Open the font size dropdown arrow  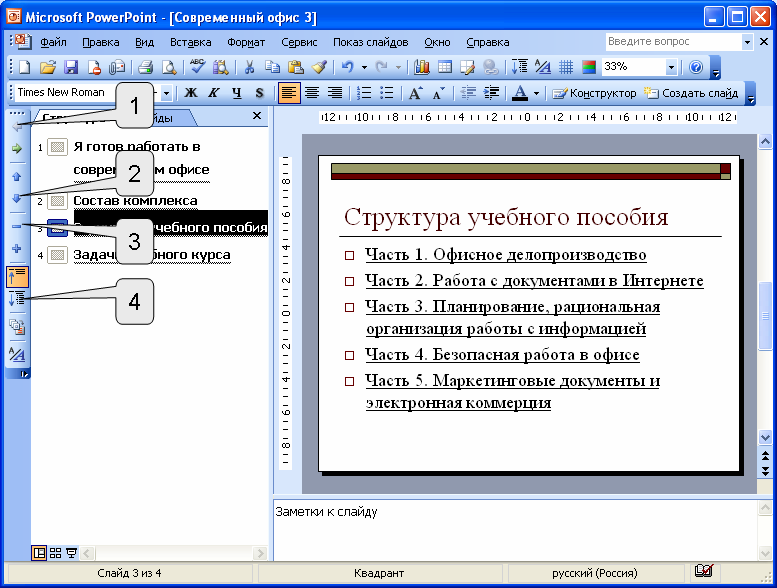[x=166, y=93]
